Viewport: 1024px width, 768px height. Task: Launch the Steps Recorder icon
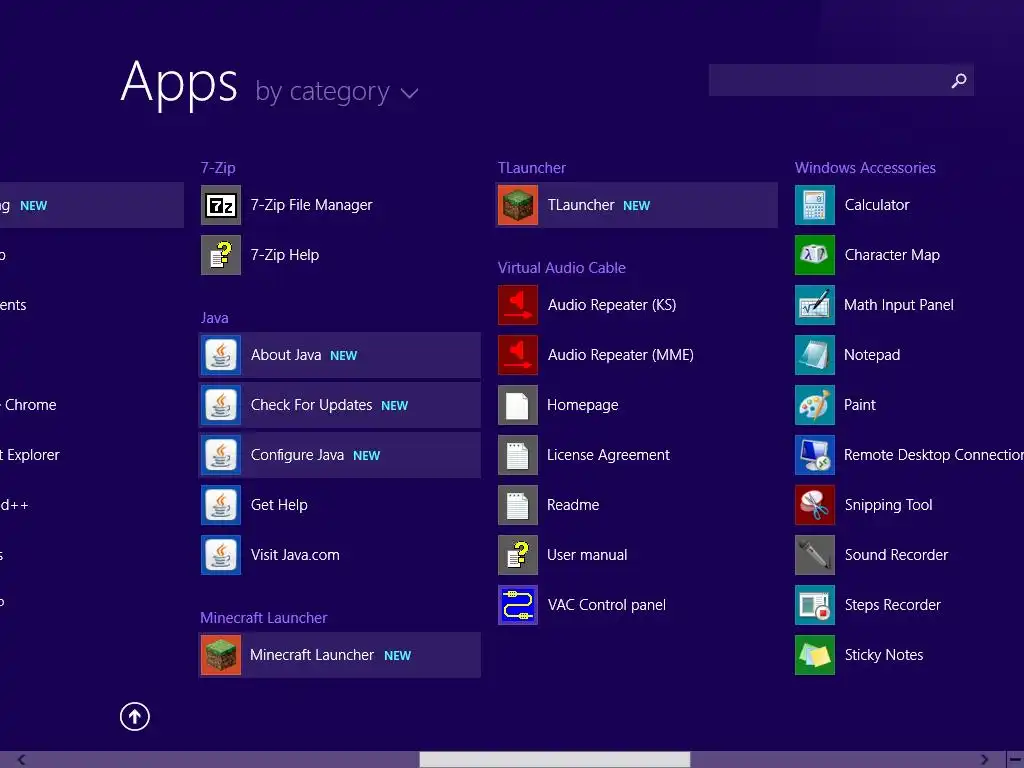pyautogui.click(x=815, y=605)
